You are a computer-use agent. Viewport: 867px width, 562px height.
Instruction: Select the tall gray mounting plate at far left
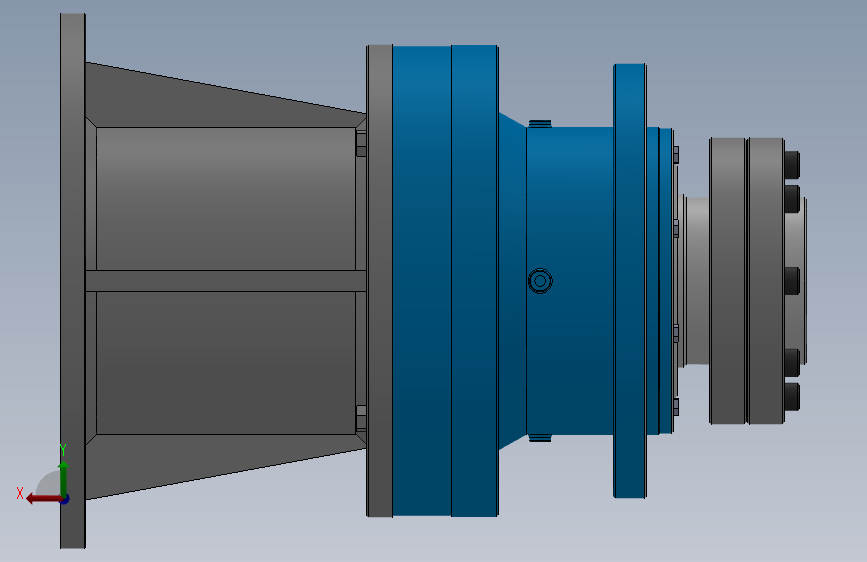(73, 281)
